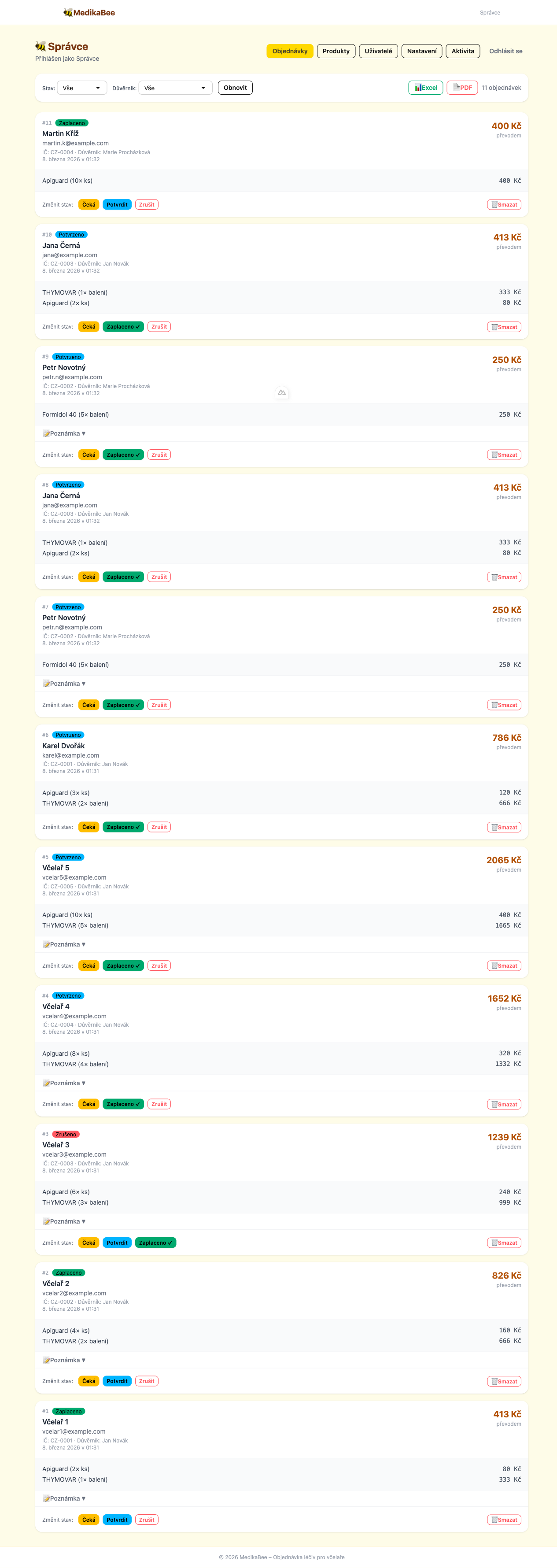
Task: Expand the Poznámka note in order #1
Action: coord(65,1498)
